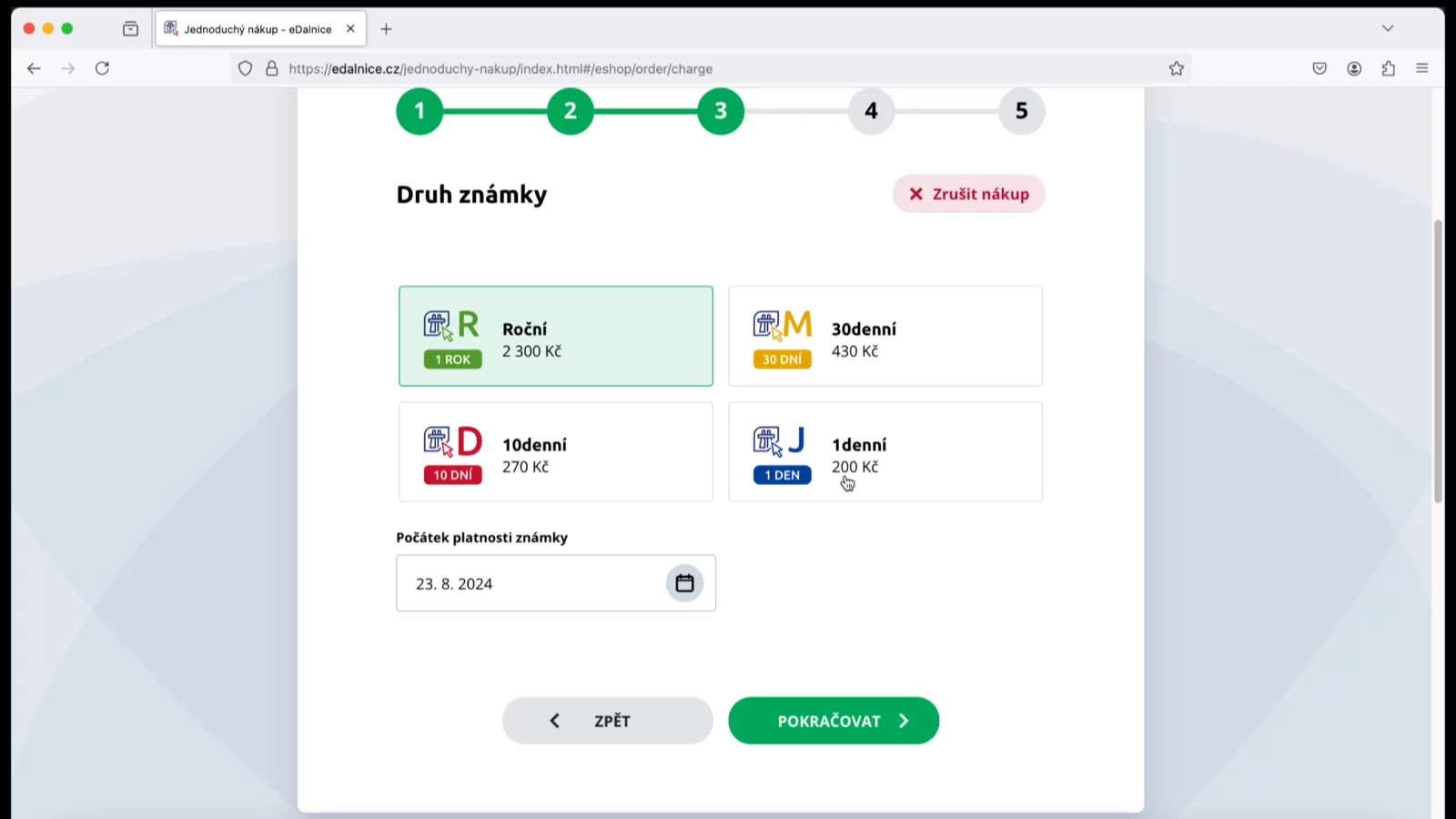Open a new tab with the plus button
This screenshot has height=819, width=1456.
pyautogui.click(x=386, y=29)
